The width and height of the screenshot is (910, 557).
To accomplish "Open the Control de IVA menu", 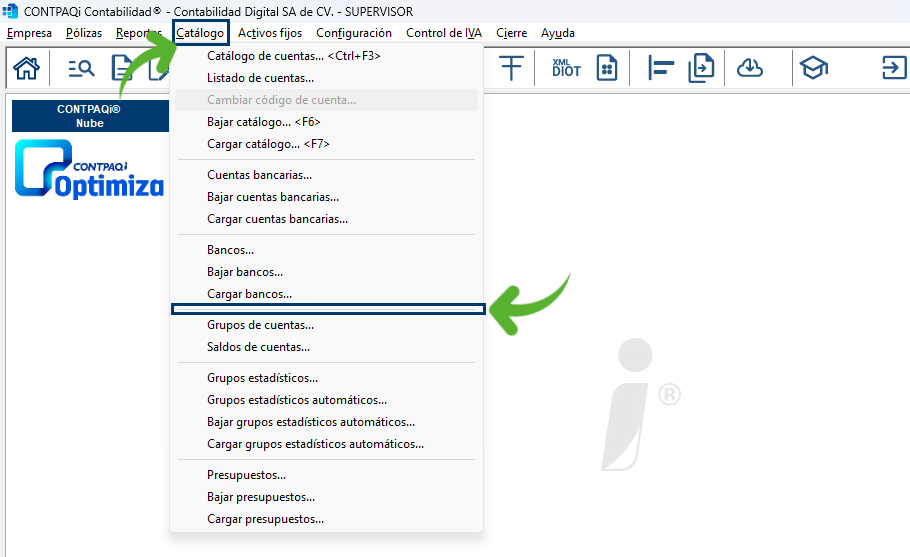I will (x=444, y=33).
